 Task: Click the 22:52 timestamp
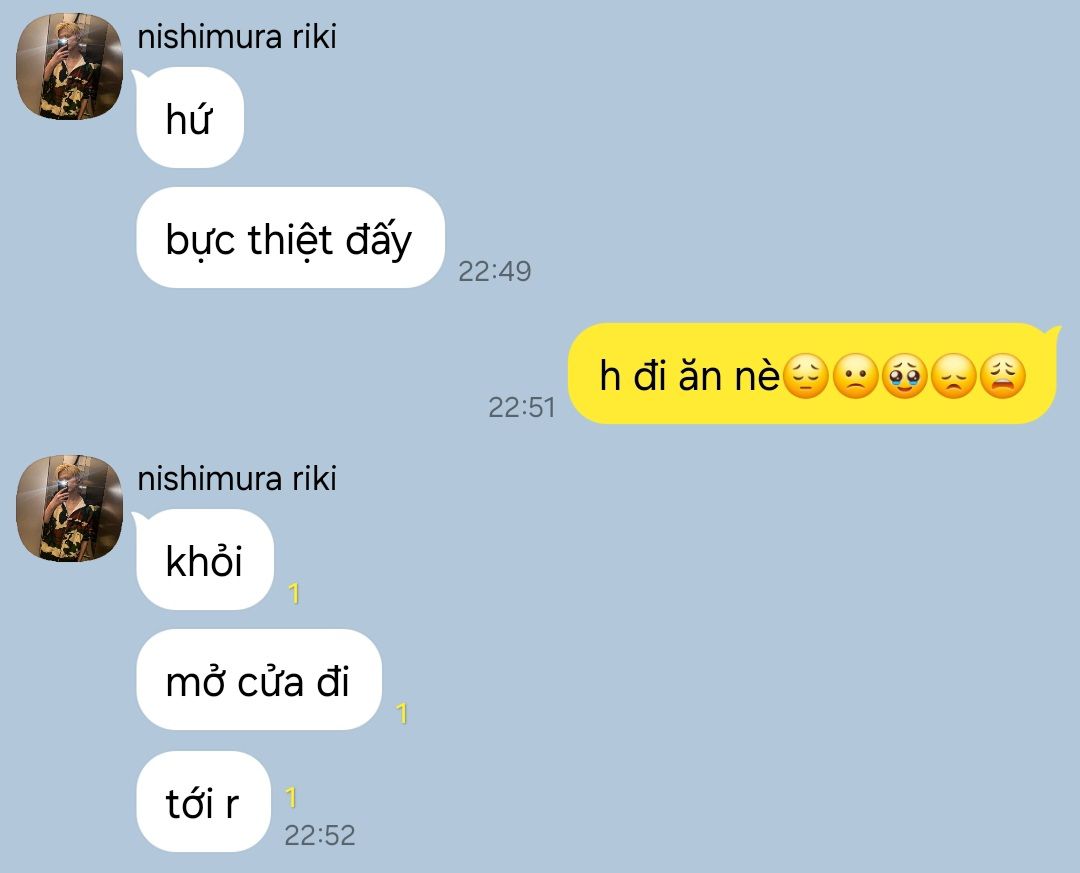pos(320,835)
